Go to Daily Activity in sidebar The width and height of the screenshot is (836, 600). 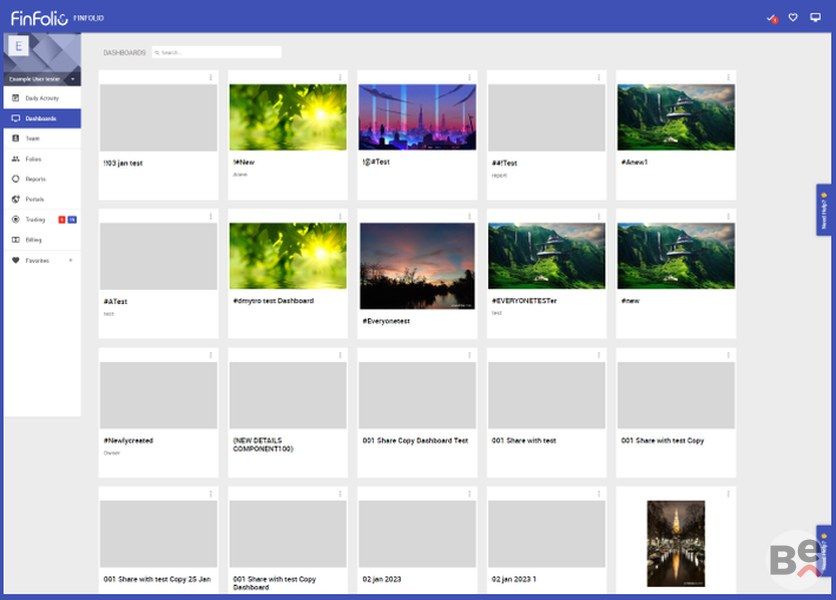tap(42, 98)
